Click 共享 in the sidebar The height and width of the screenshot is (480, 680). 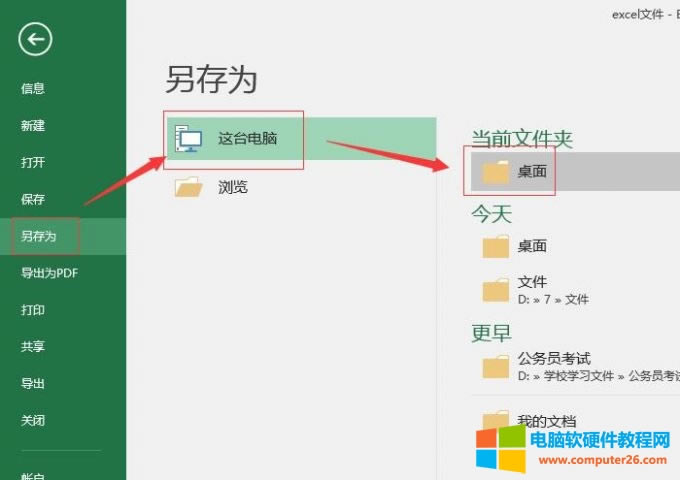click(33, 346)
